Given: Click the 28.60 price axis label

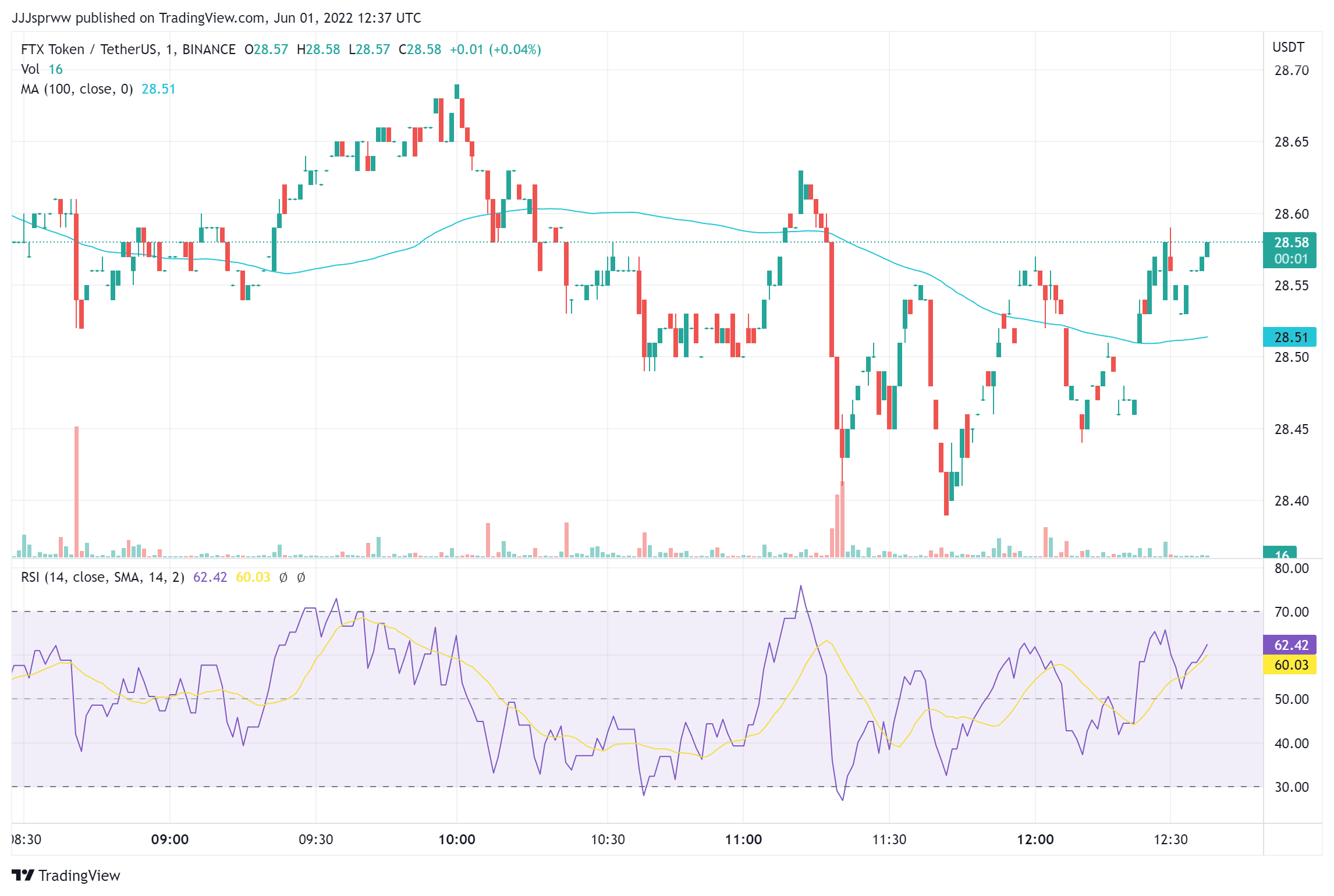Looking at the screenshot, I should click(x=1292, y=214).
